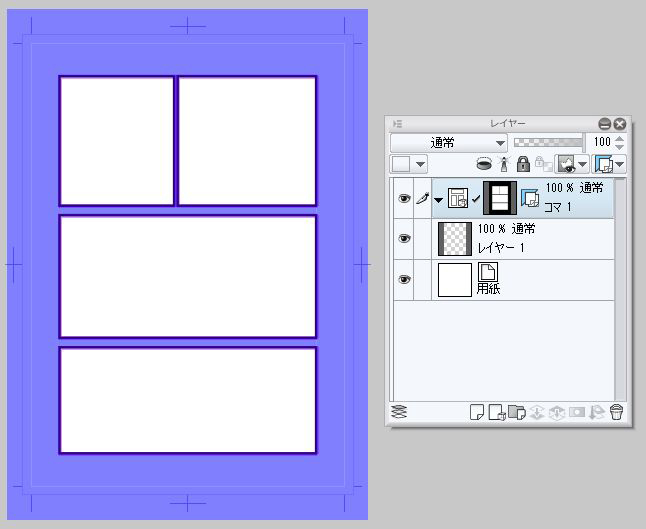The width and height of the screenshot is (646, 529).
Task: Create a New Layer Folder
Action: (517, 412)
